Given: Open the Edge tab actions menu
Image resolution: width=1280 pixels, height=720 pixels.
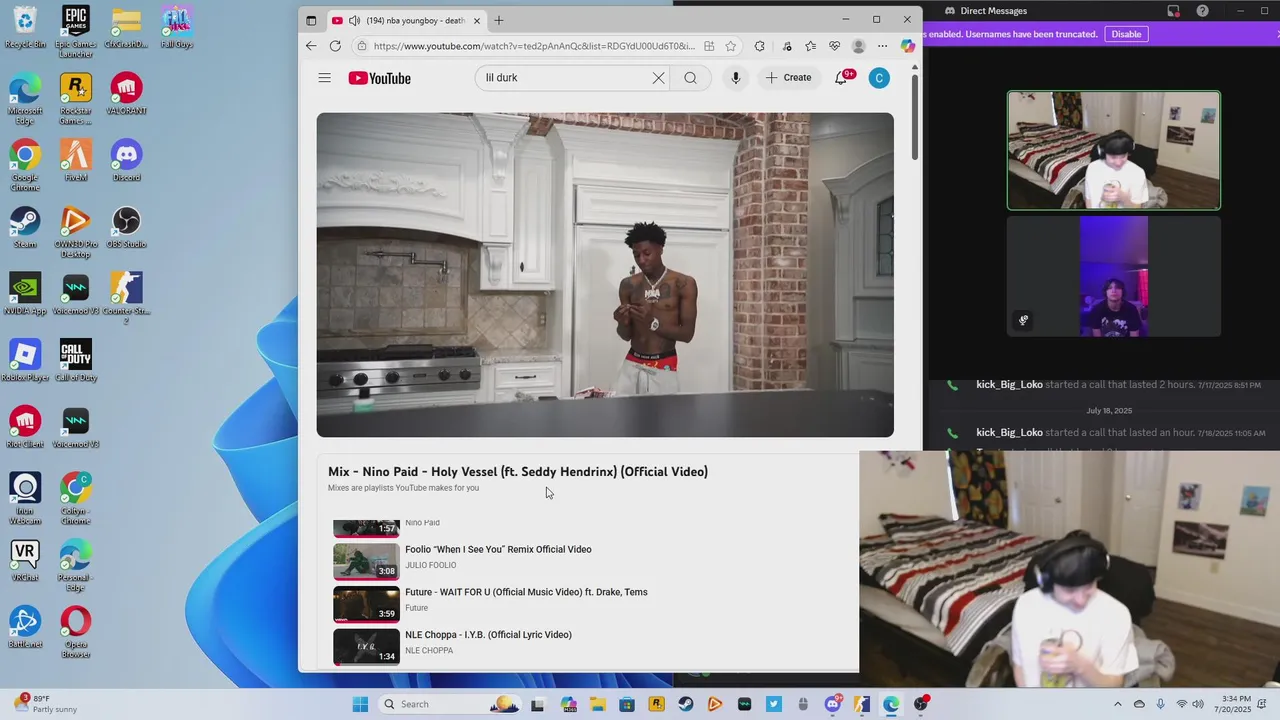Looking at the screenshot, I should coord(311,20).
